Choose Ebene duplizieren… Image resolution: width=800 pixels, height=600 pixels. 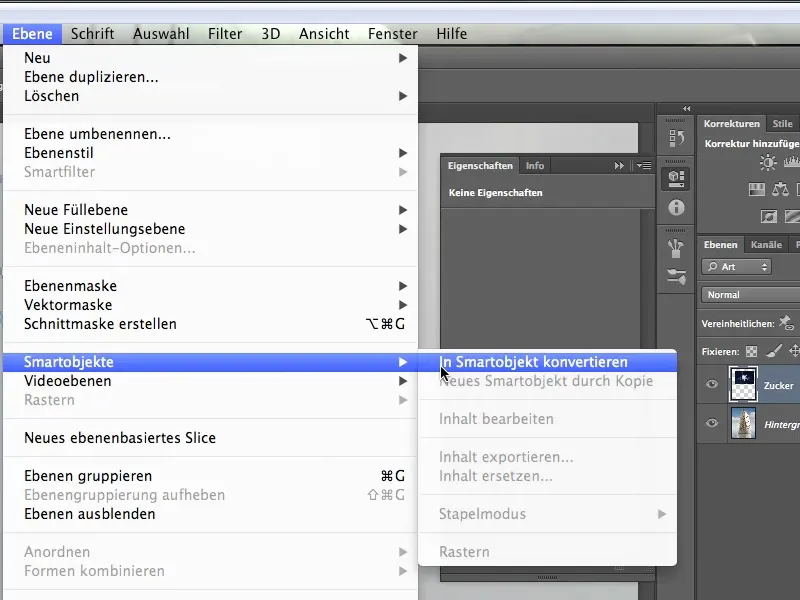tap(210, 77)
